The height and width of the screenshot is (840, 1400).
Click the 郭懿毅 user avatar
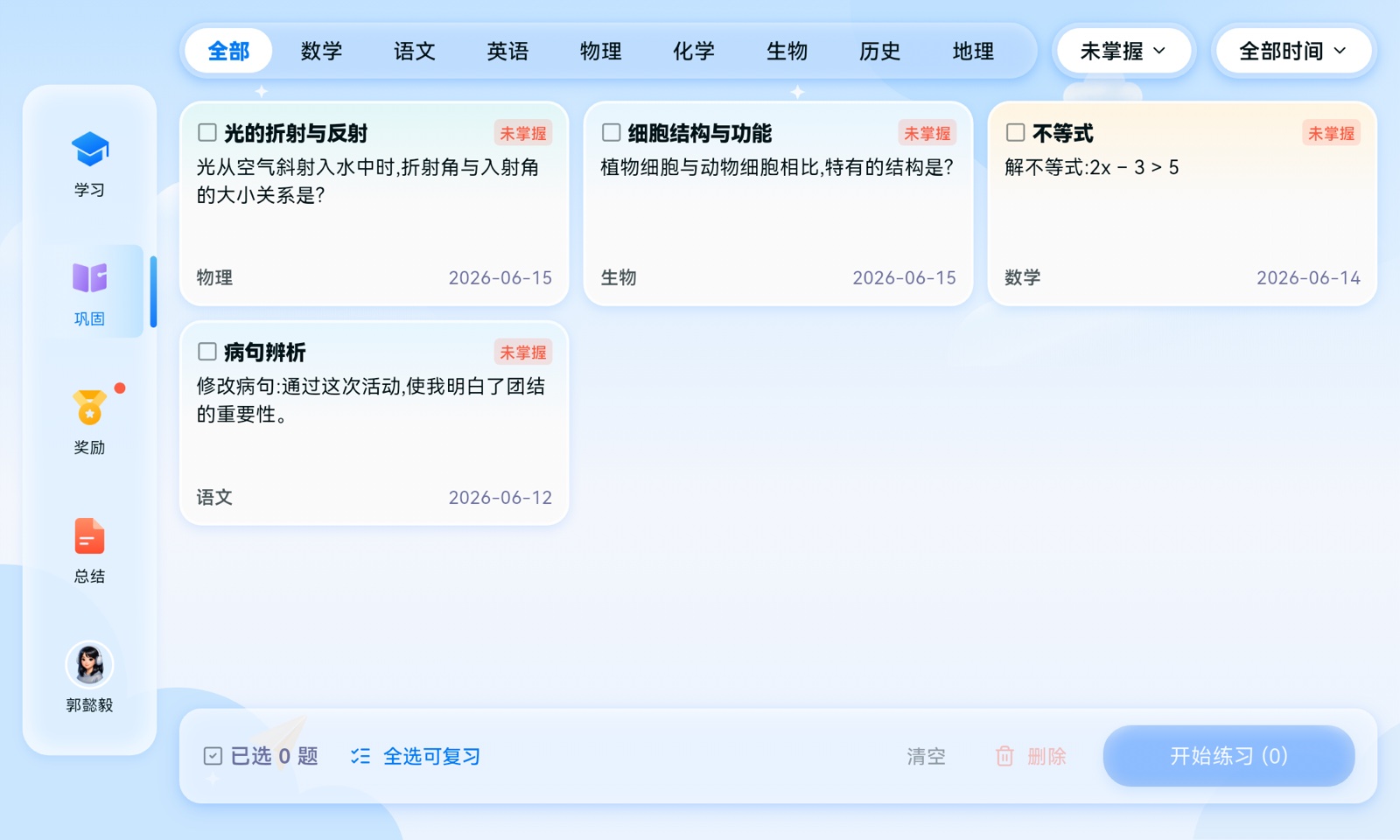pos(89,665)
